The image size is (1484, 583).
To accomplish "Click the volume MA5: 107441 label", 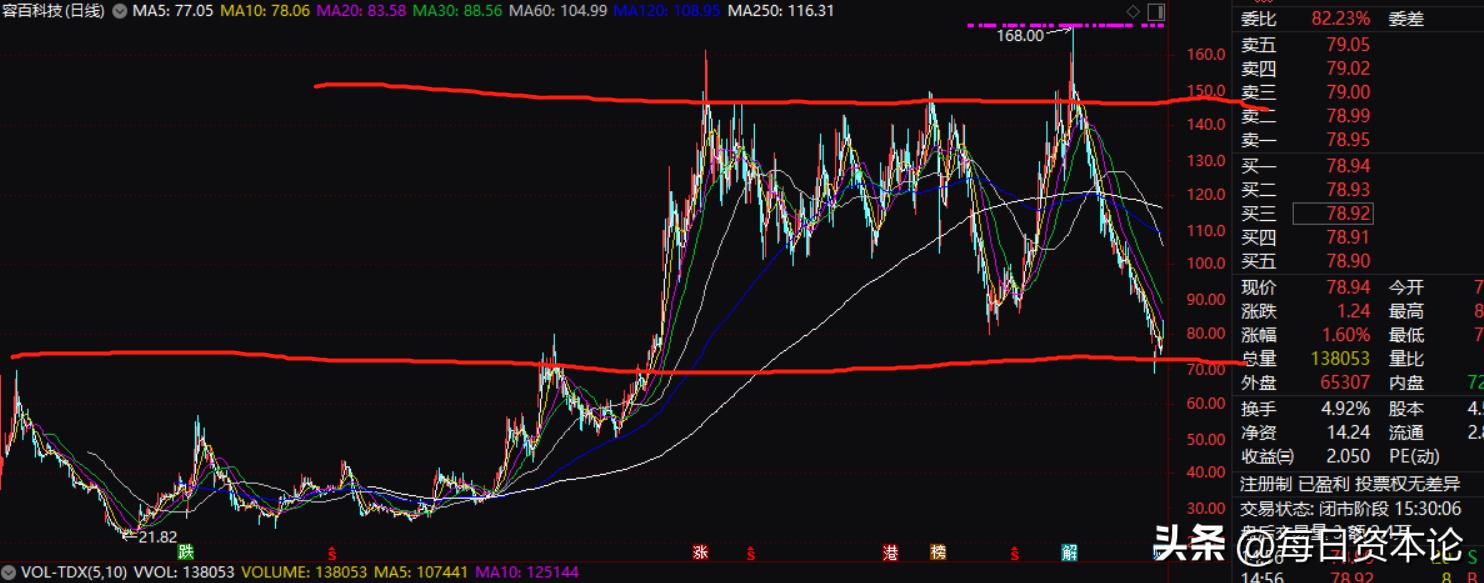I will tap(421, 573).
